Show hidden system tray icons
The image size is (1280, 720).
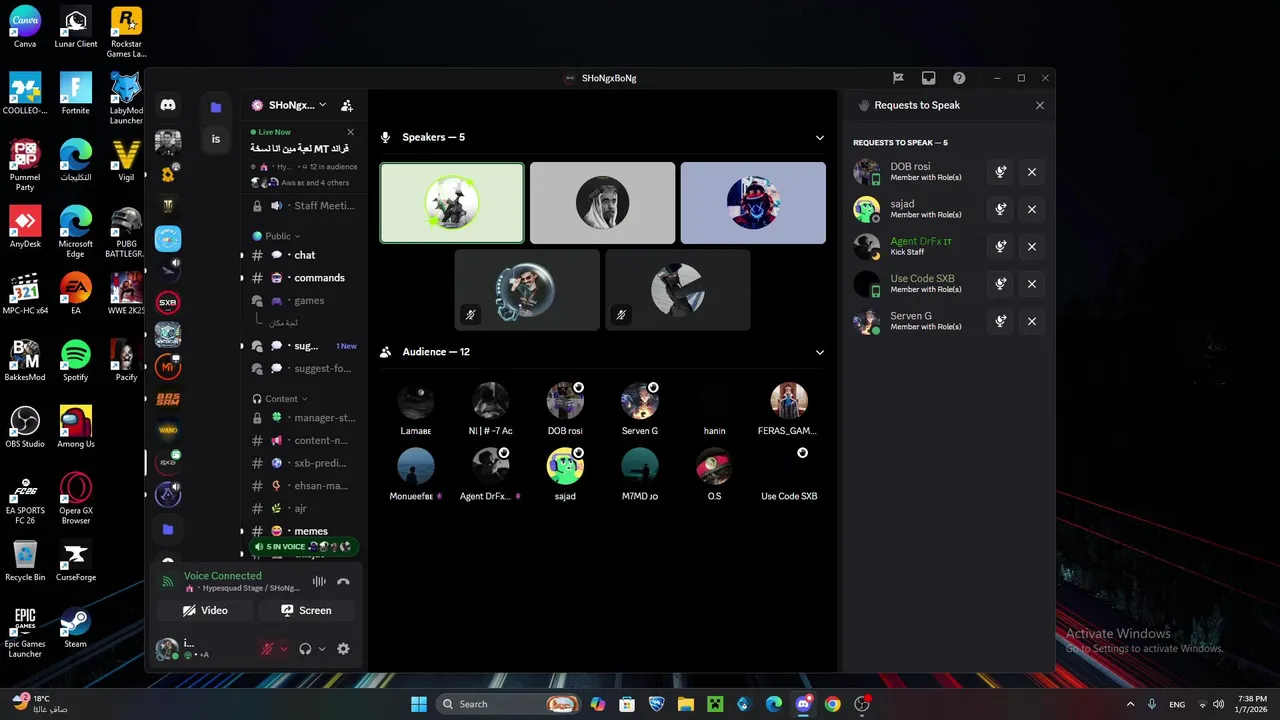(1130, 704)
